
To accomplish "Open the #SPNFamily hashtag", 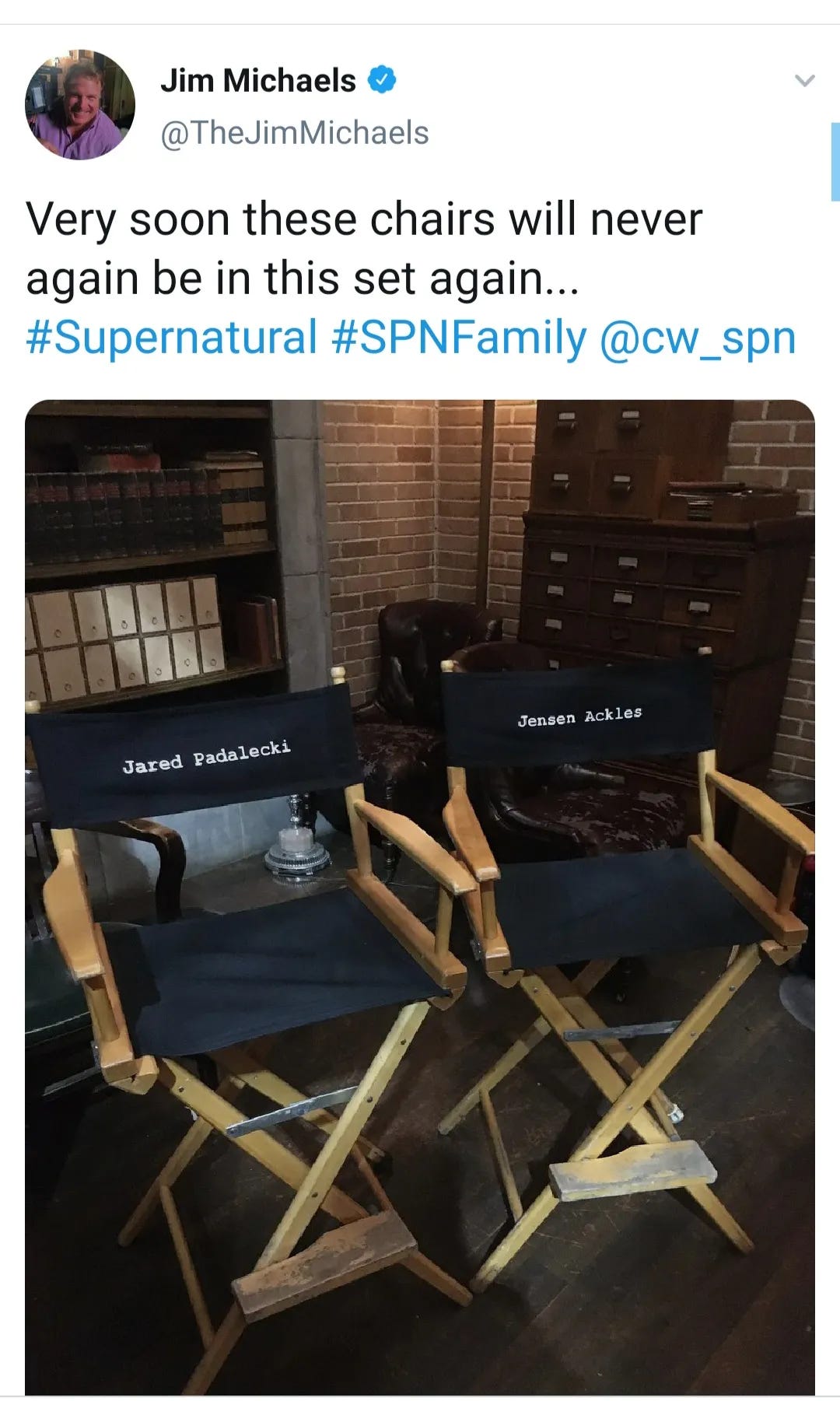I will [459, 338].
